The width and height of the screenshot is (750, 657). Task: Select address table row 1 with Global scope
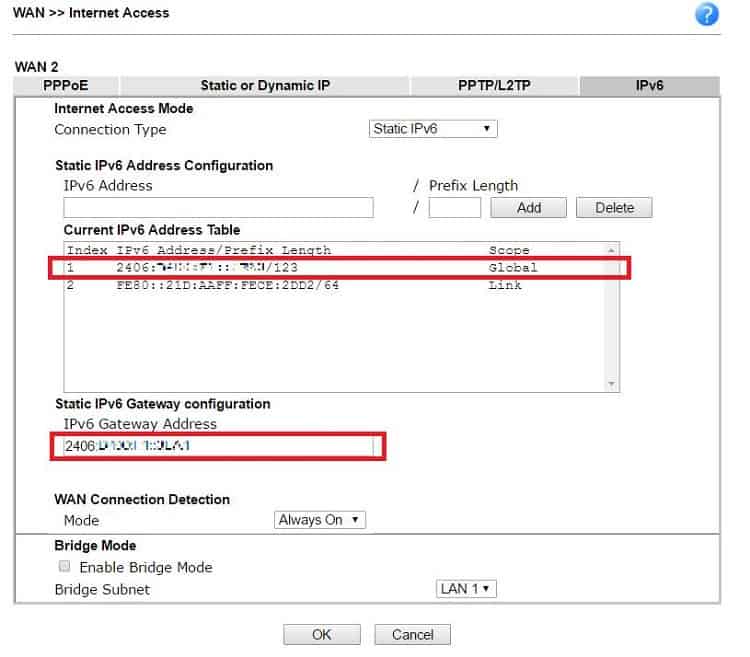tap(336, 267)
